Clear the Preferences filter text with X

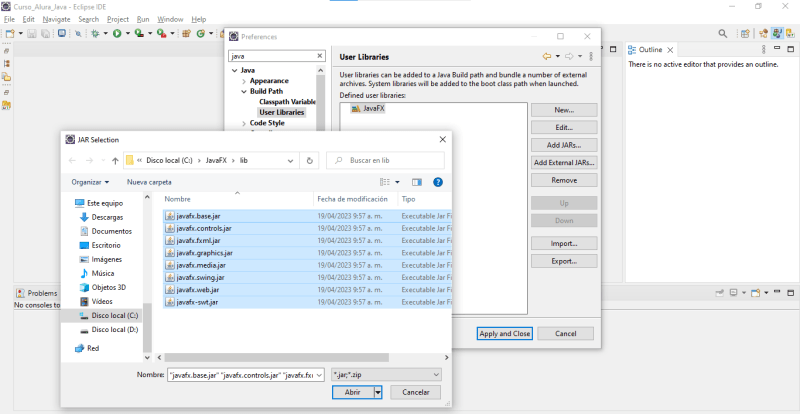tap(320, 56)
